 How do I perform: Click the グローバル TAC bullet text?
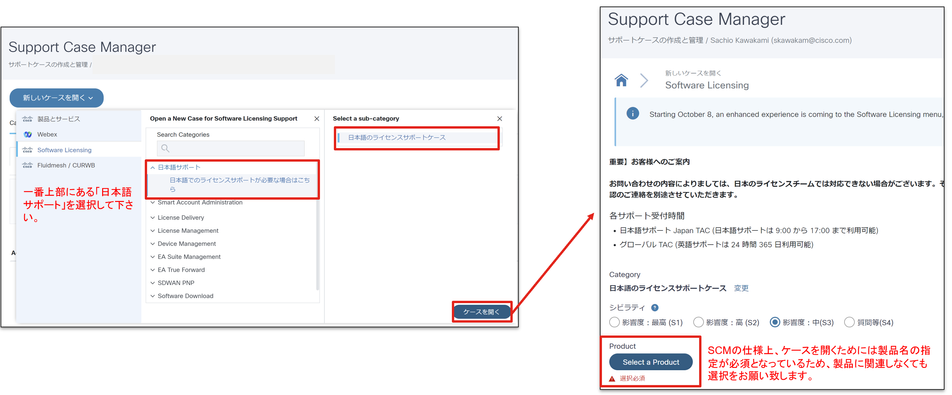pyautogui.click(x=716, y=245)
